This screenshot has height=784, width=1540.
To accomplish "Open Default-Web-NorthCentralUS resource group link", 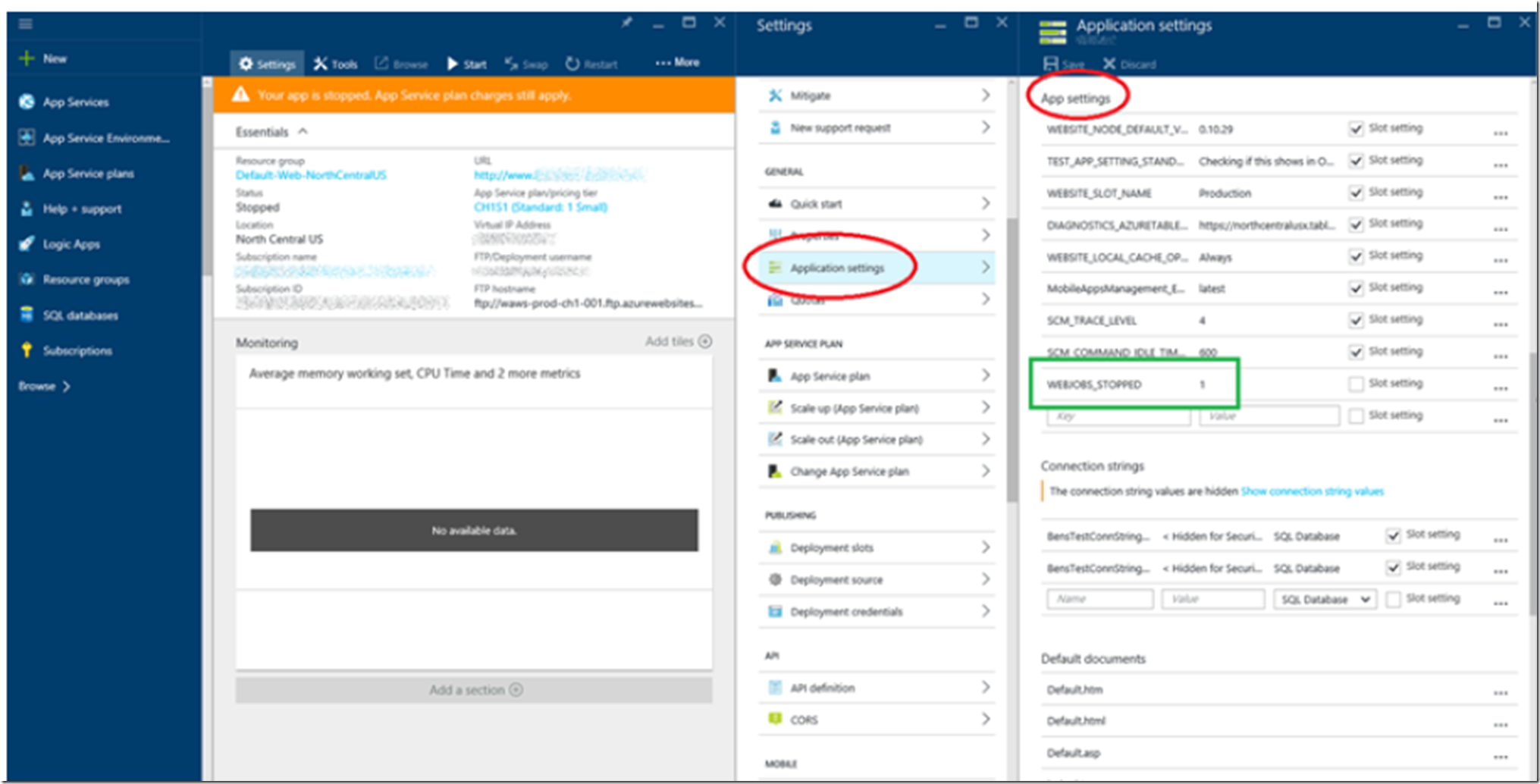I will (x=311, y=175).
